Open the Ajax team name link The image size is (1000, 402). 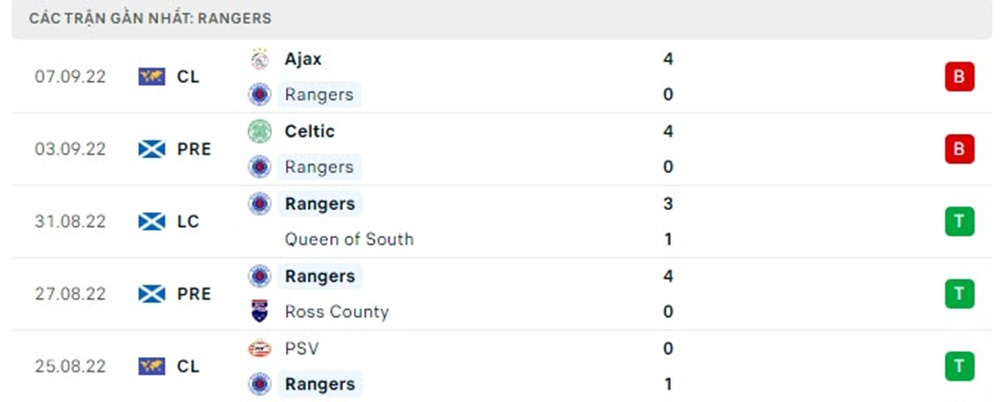(303, 59)
